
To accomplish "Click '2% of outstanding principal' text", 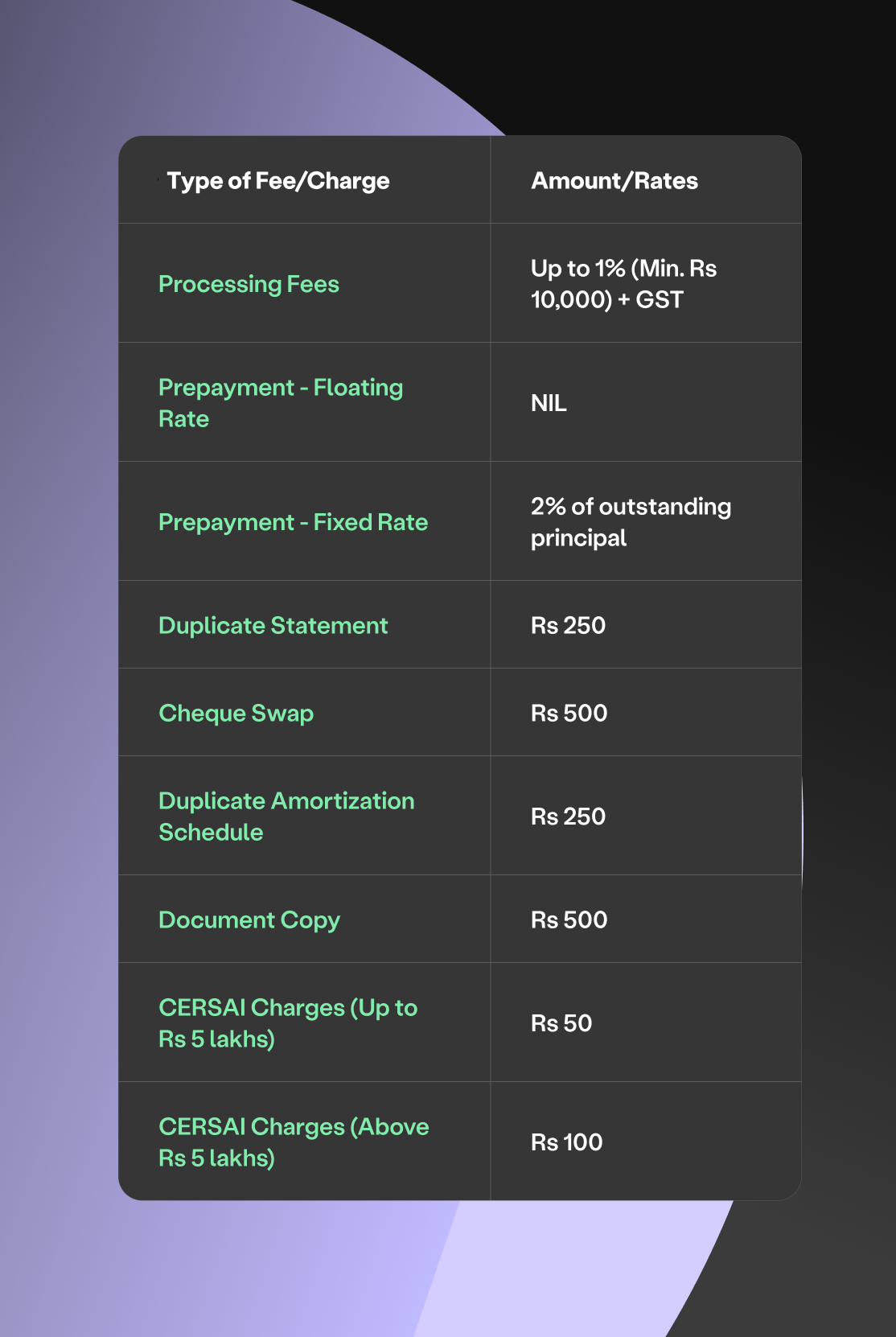I will 631,522.
